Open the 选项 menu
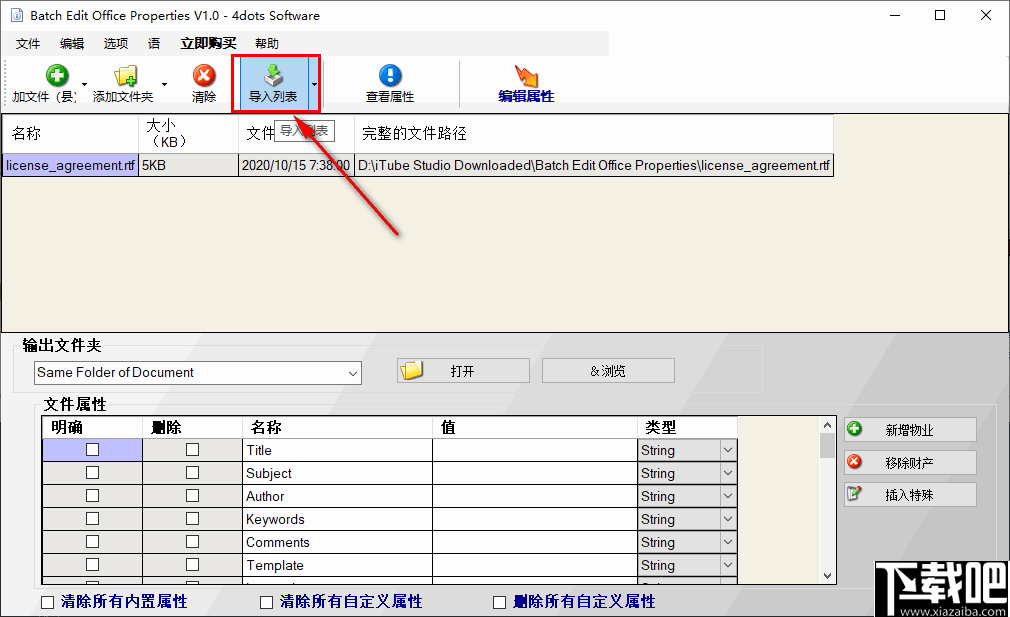Screen dimensions: 1010x617 click(115, 43)
